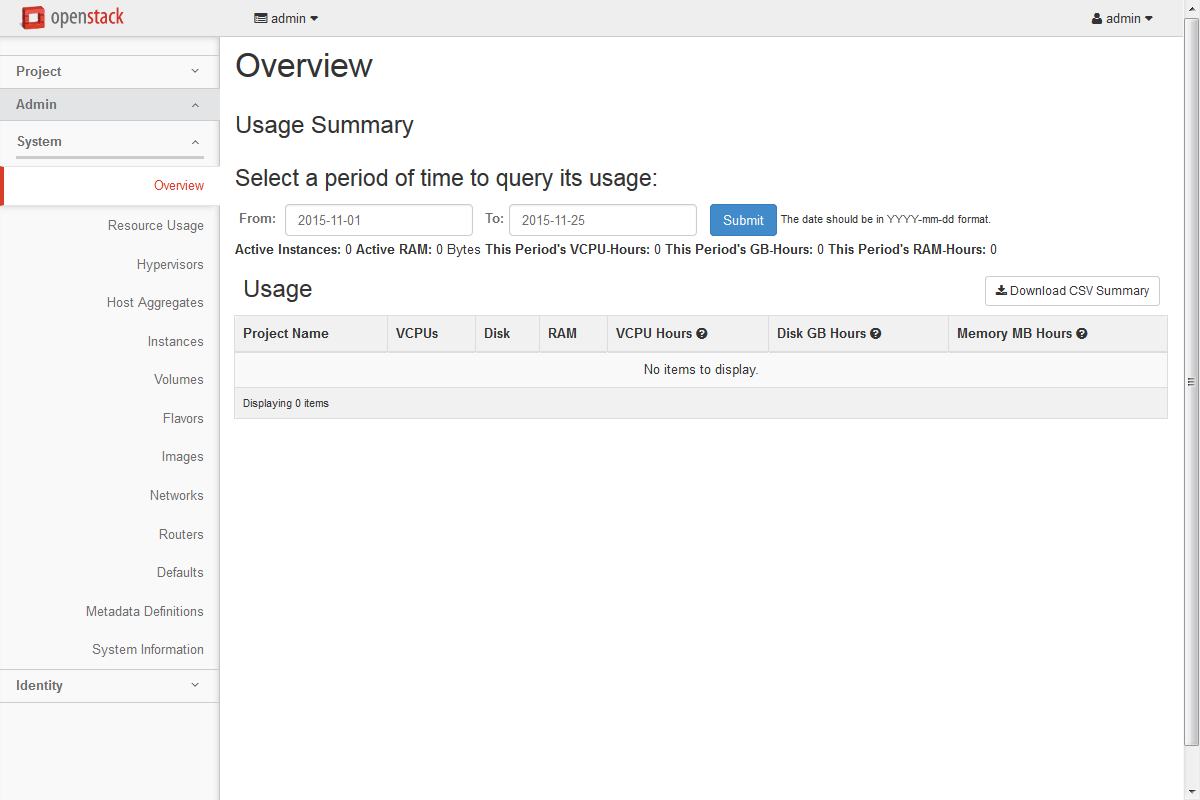The image size is (1200, 800).
Task: Expand the Project sidebar section
Action: point(109,72)
